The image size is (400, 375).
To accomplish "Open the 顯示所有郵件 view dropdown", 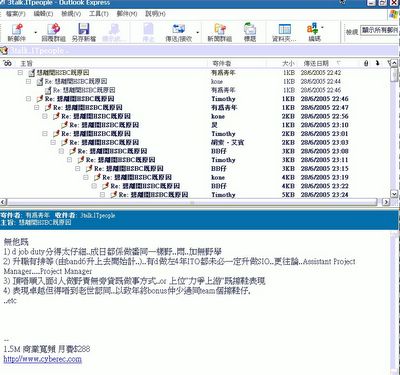I will click(380, 30).
